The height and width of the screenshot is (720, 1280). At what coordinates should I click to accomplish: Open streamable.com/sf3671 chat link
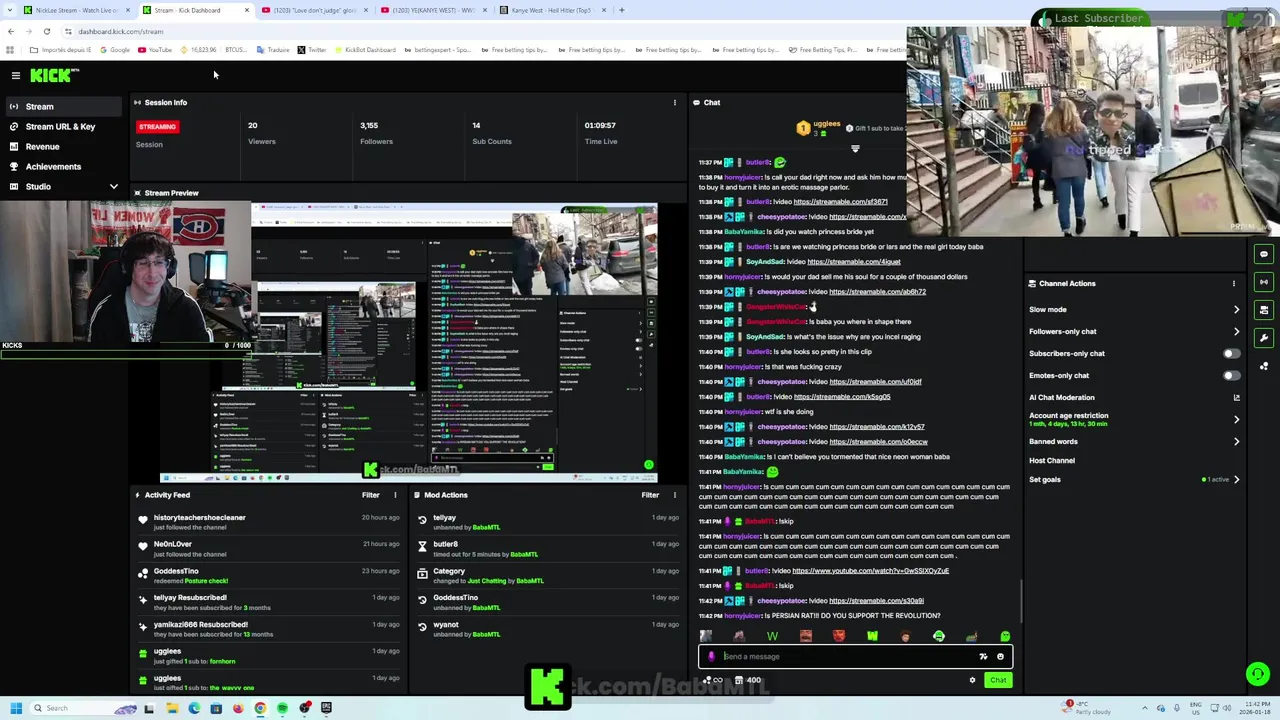(840, 202)
